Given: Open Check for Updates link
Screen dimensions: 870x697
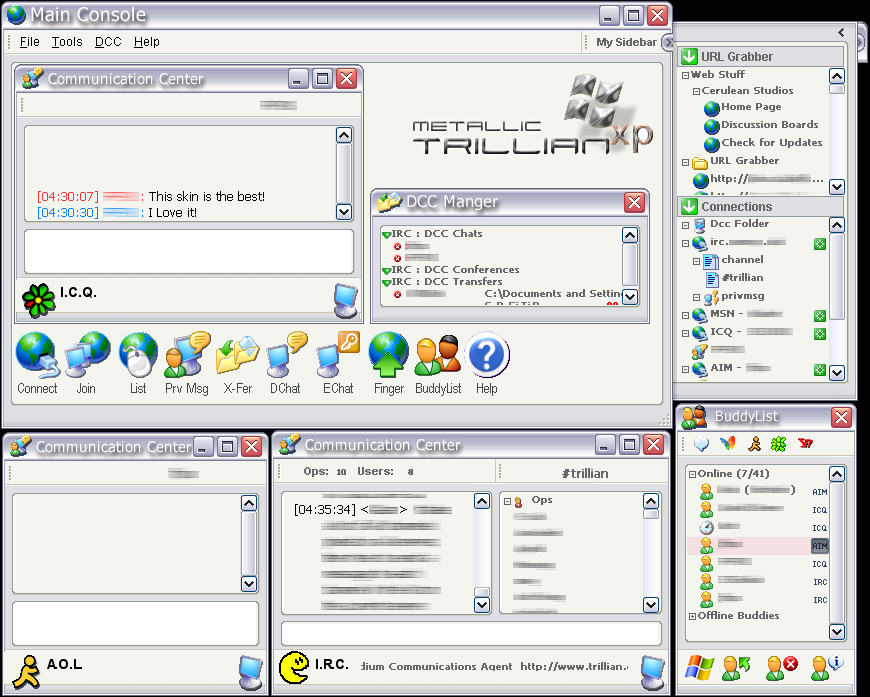Looking at the screenshot, I should click(771, 143).
